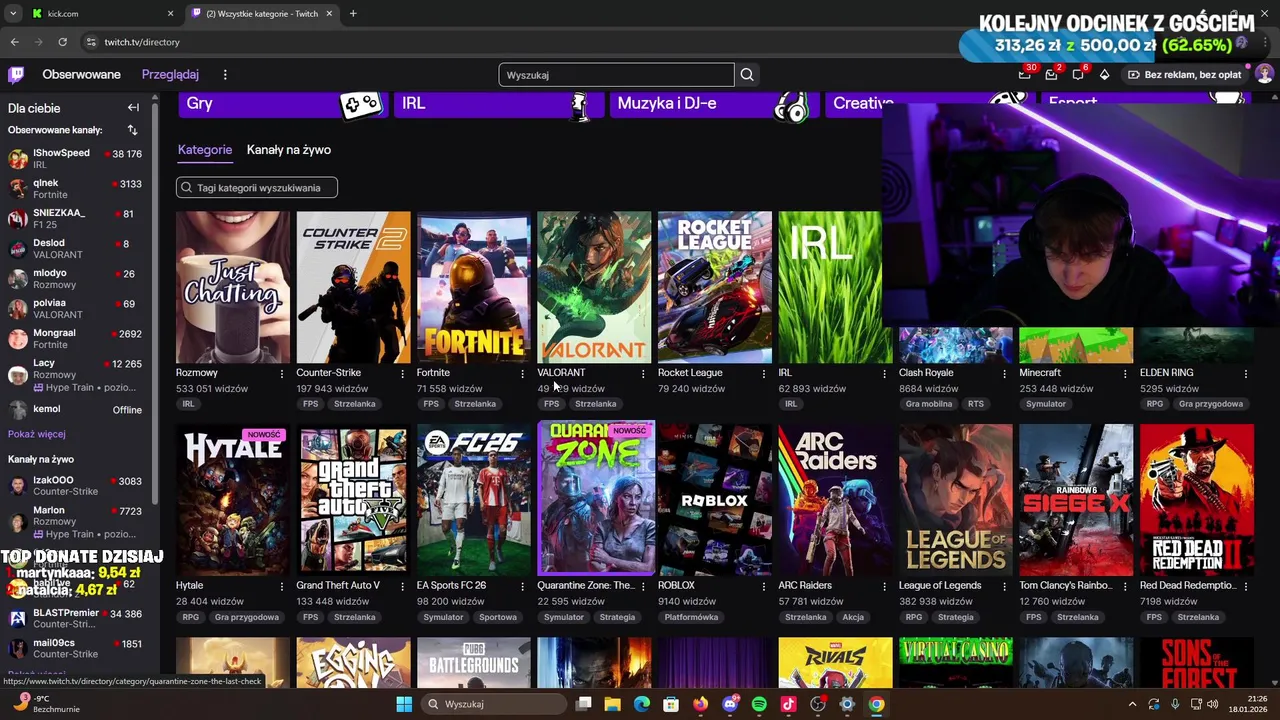Click the Gra mobilna tag under Clash Royale
The width and height of the screenshot is (1280, 720).
[x=929, y=404]
